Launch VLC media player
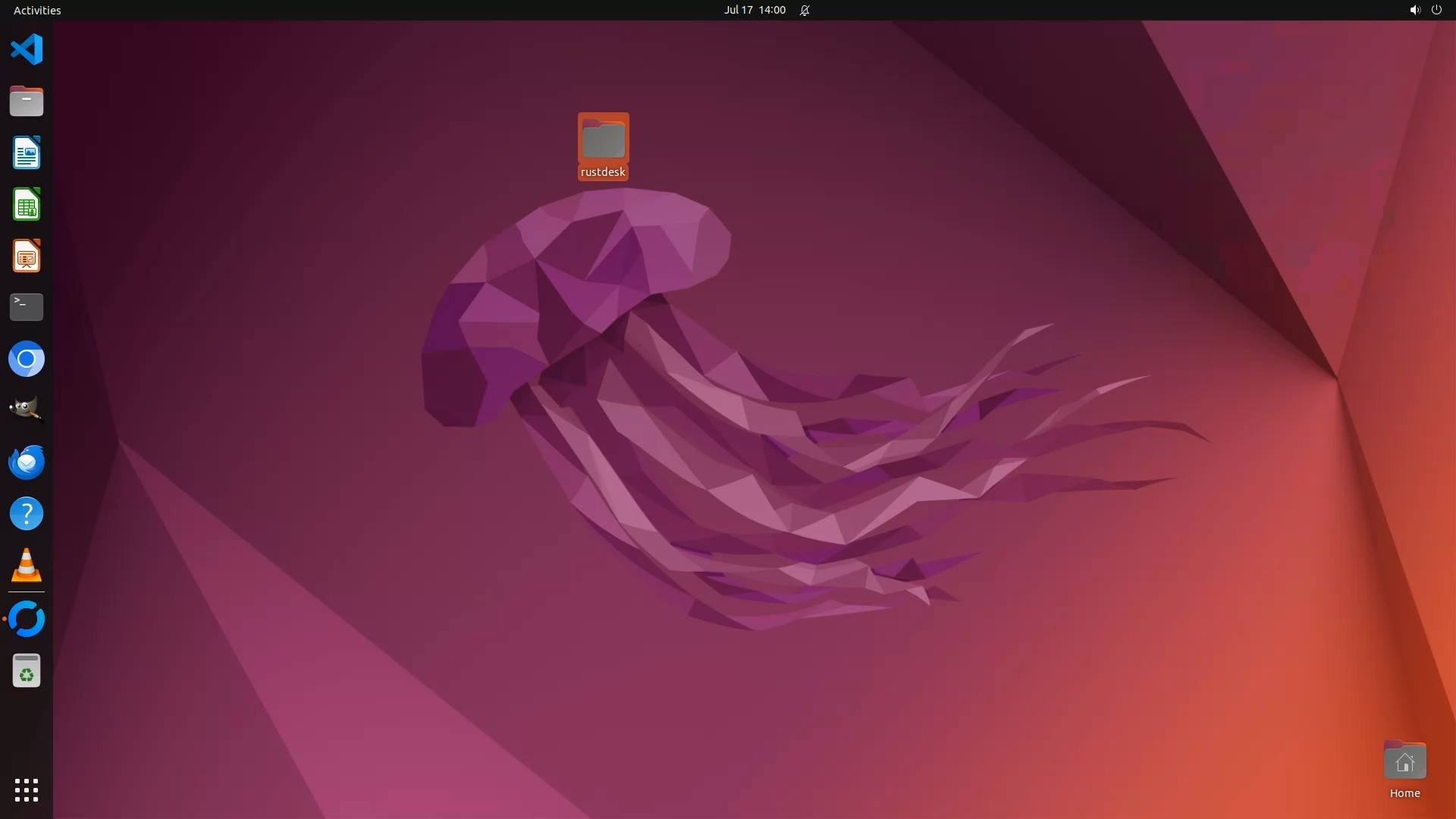This screenshot has height=819, width=1456. coord(27,566)
